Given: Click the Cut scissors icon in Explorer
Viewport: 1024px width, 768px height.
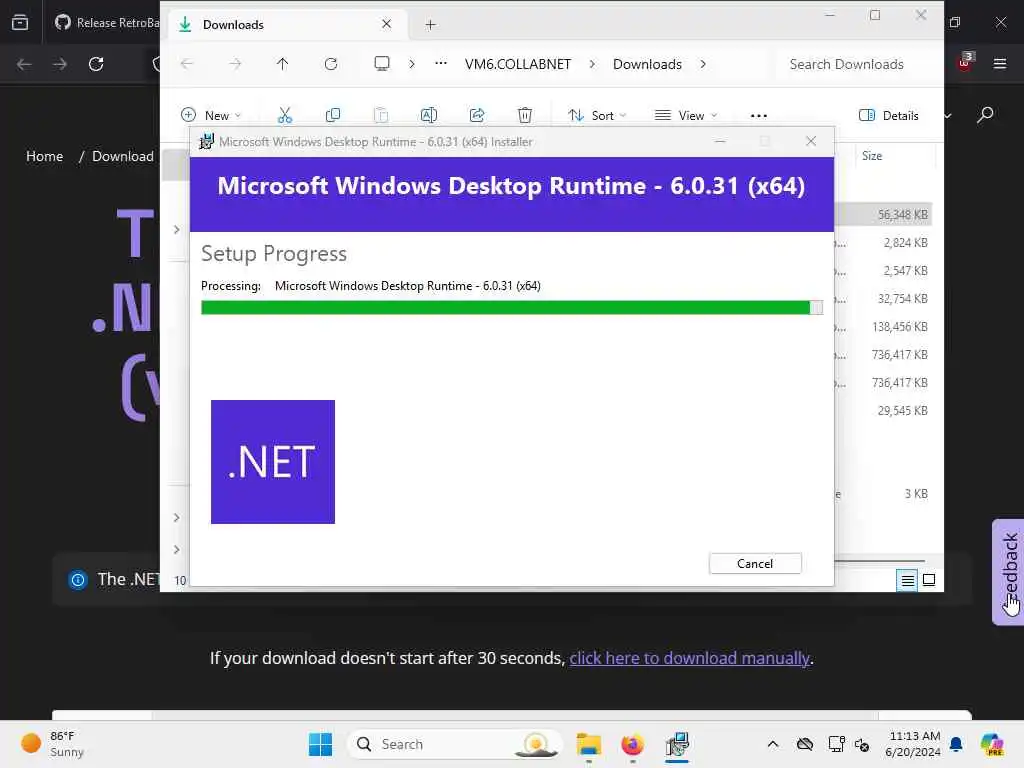Looking at the screenshot, I should point(285,116).
